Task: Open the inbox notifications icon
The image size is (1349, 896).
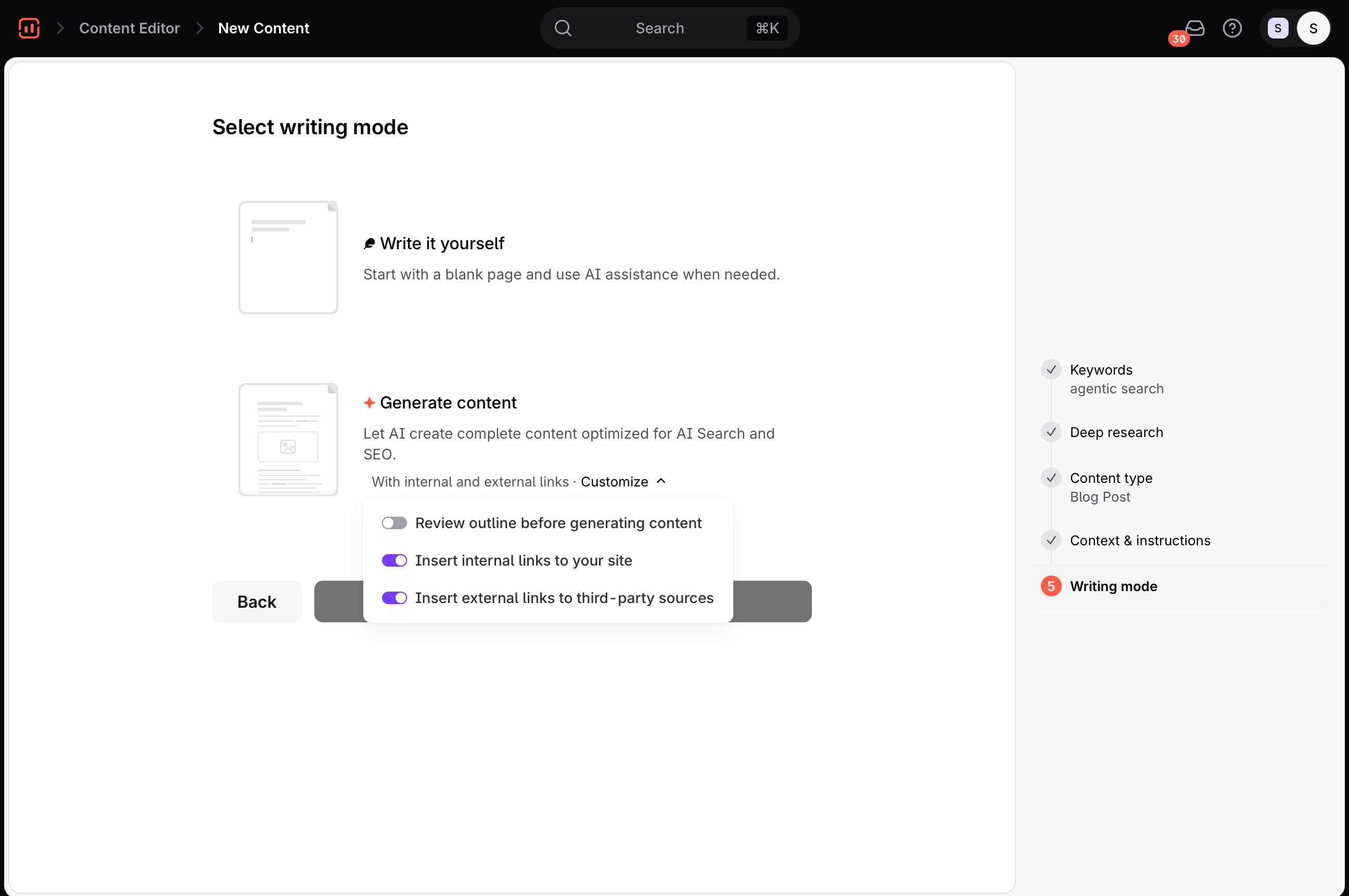Action: tap(1194, 28)
